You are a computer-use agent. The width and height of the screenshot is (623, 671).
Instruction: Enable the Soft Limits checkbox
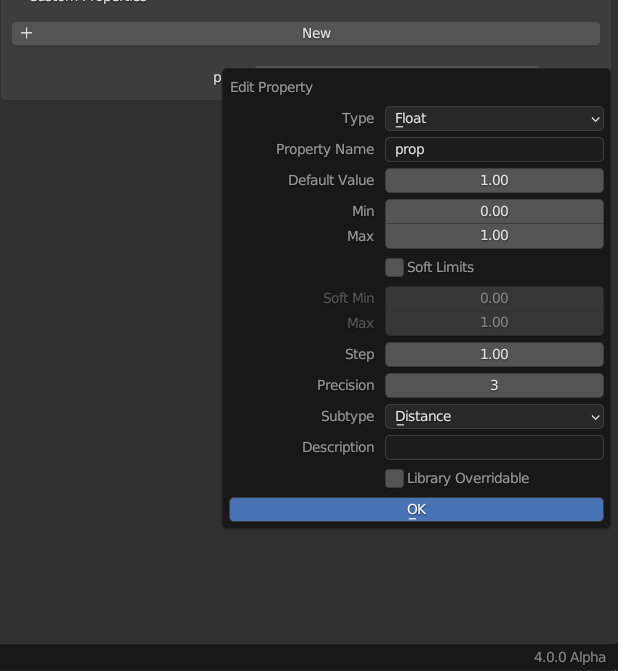tap(394, 267)
